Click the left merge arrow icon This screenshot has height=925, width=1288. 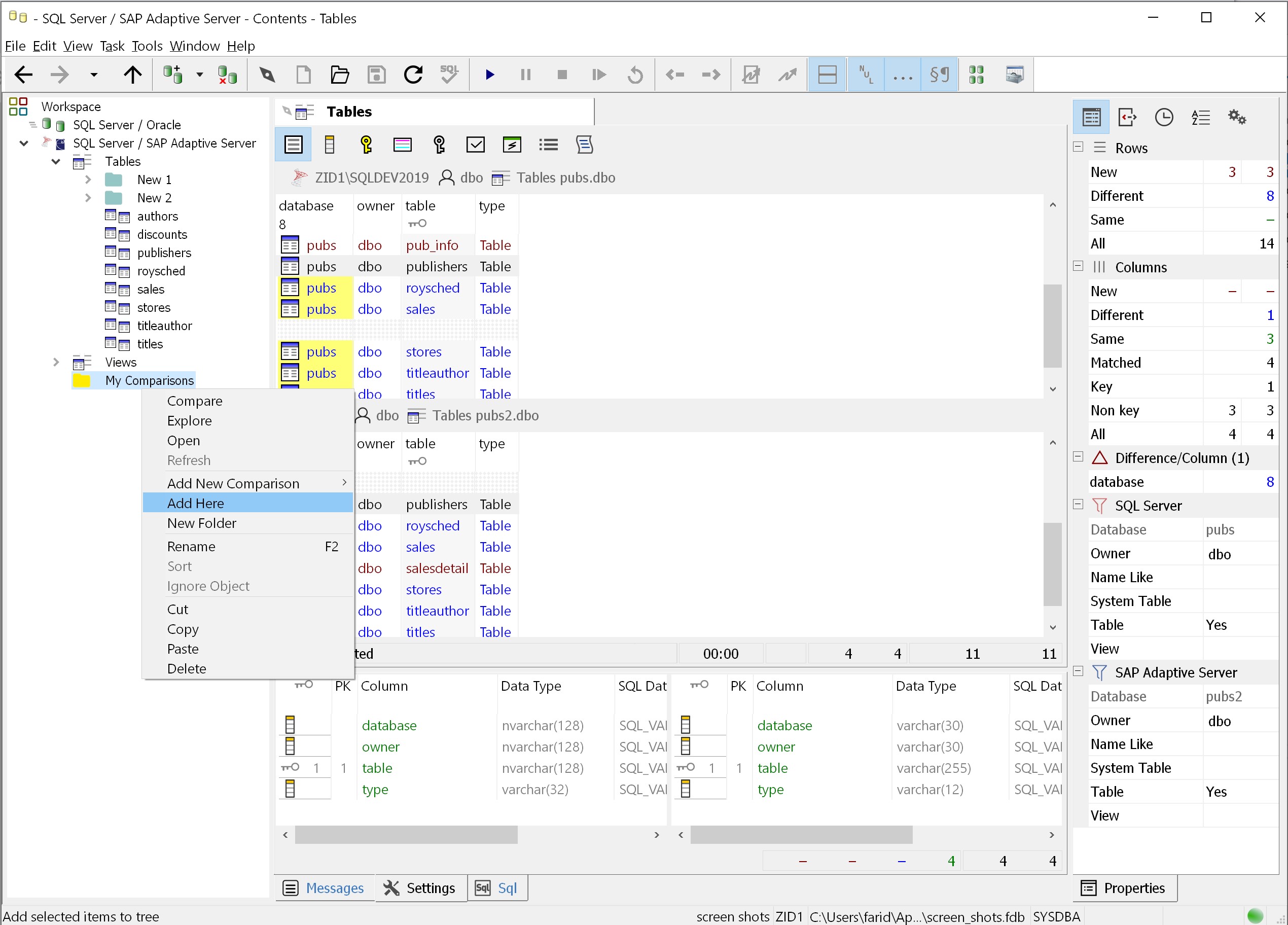tap(674, 75)
